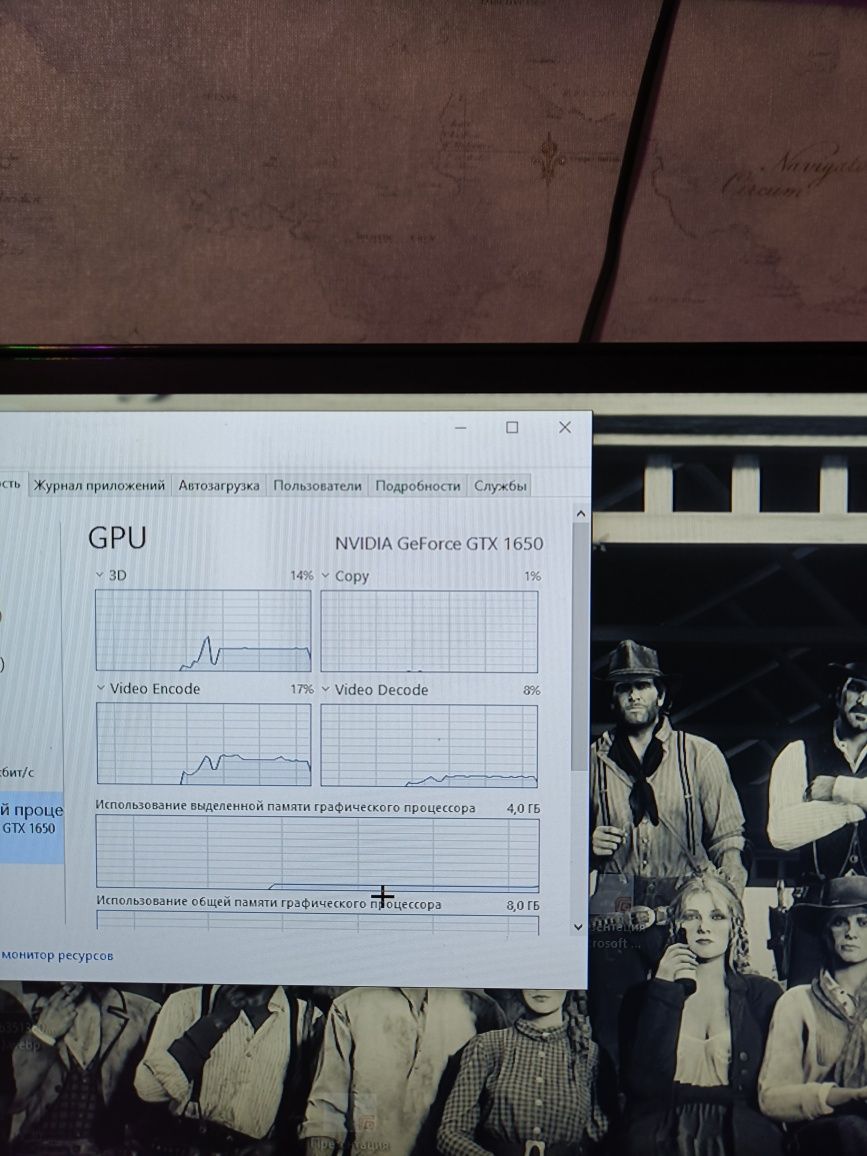This screenshot has height=1156, width=867.
Task: Open the Video Decode engine dropdown
Action: tap(325, 689)
